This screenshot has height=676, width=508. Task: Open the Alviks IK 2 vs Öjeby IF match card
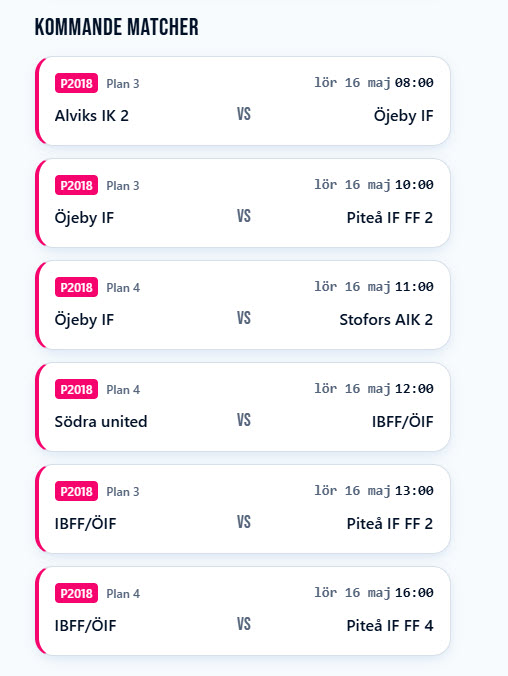(243, 101)
